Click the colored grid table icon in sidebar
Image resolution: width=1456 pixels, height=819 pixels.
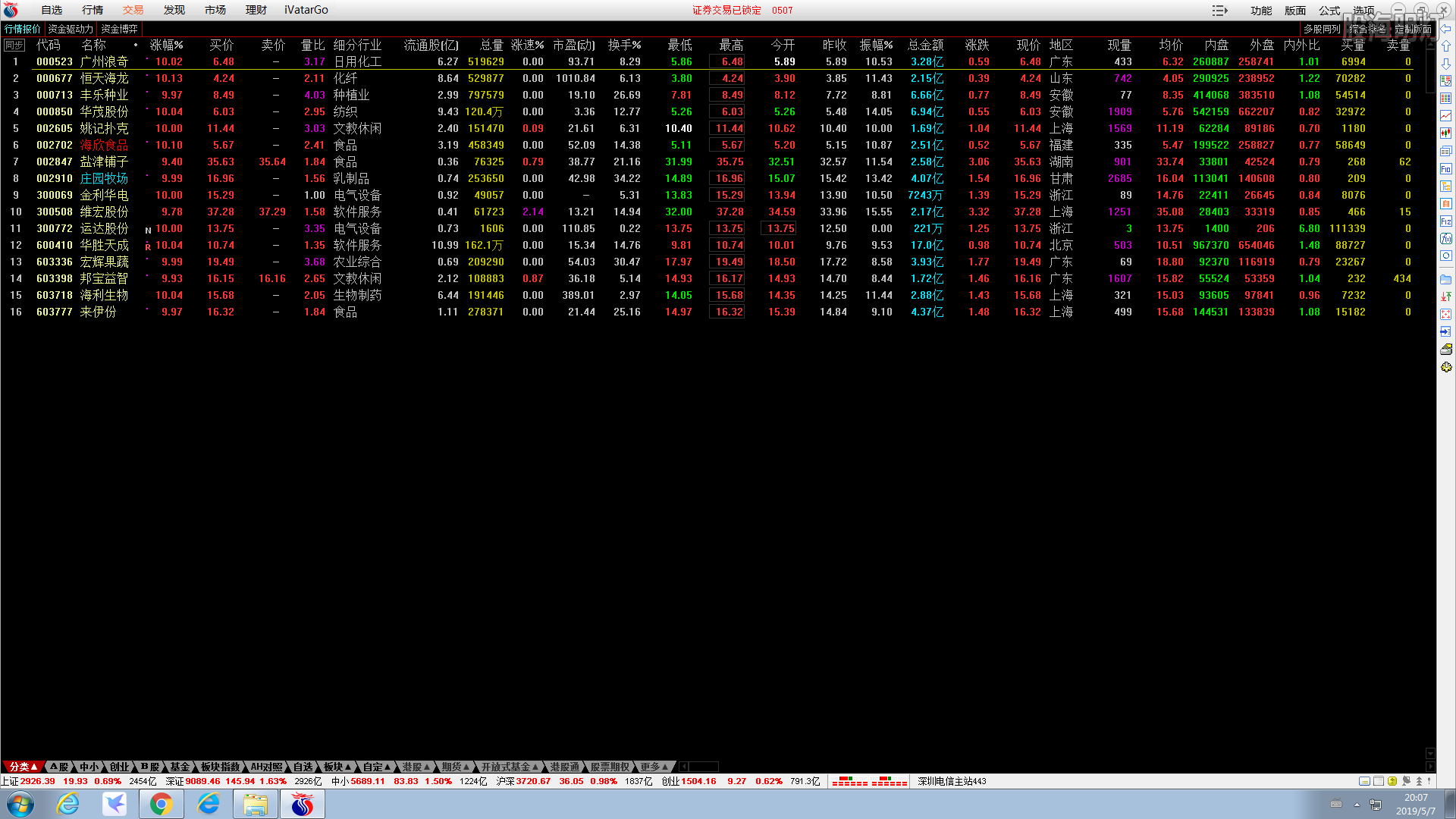pyautogui.click(x=1446, y=99)
